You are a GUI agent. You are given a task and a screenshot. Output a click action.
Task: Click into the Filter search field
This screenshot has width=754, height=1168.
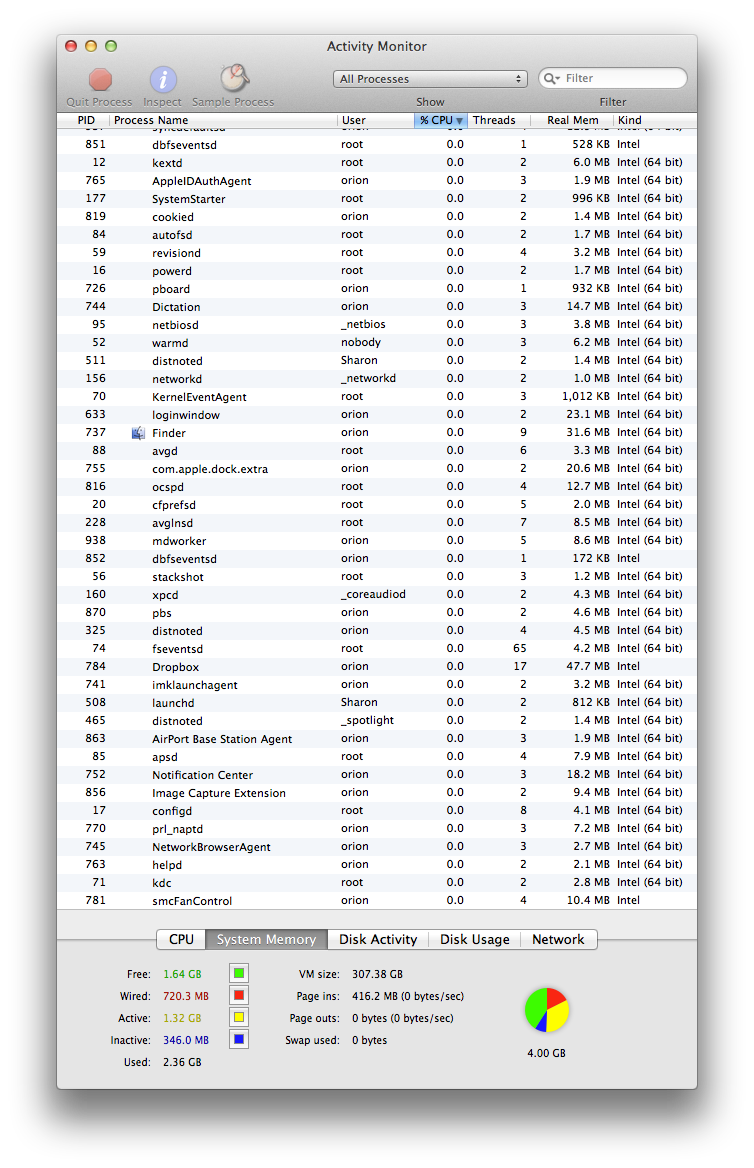(612, 78)
